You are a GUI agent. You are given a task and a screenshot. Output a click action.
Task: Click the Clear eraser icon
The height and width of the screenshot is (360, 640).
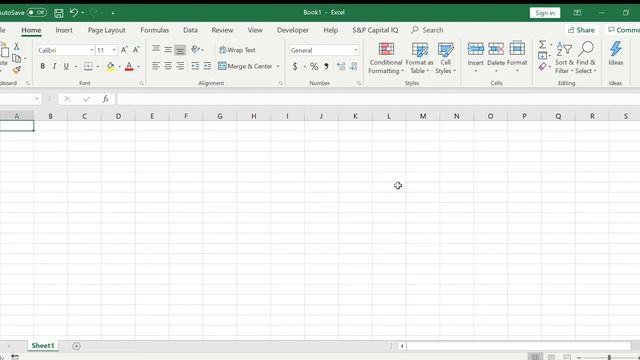542,66
